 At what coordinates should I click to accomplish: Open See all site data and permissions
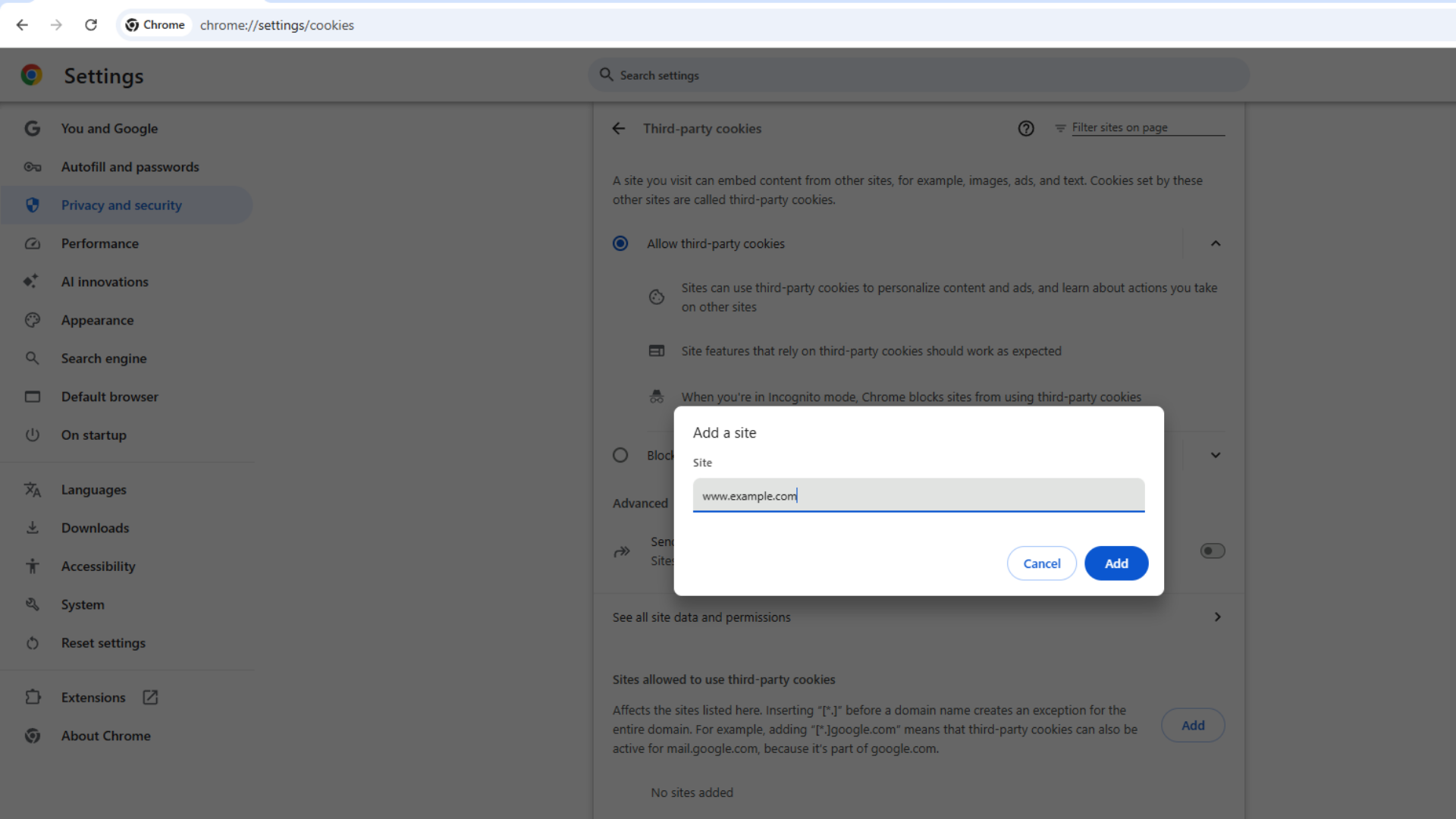(x=918, y=617)
